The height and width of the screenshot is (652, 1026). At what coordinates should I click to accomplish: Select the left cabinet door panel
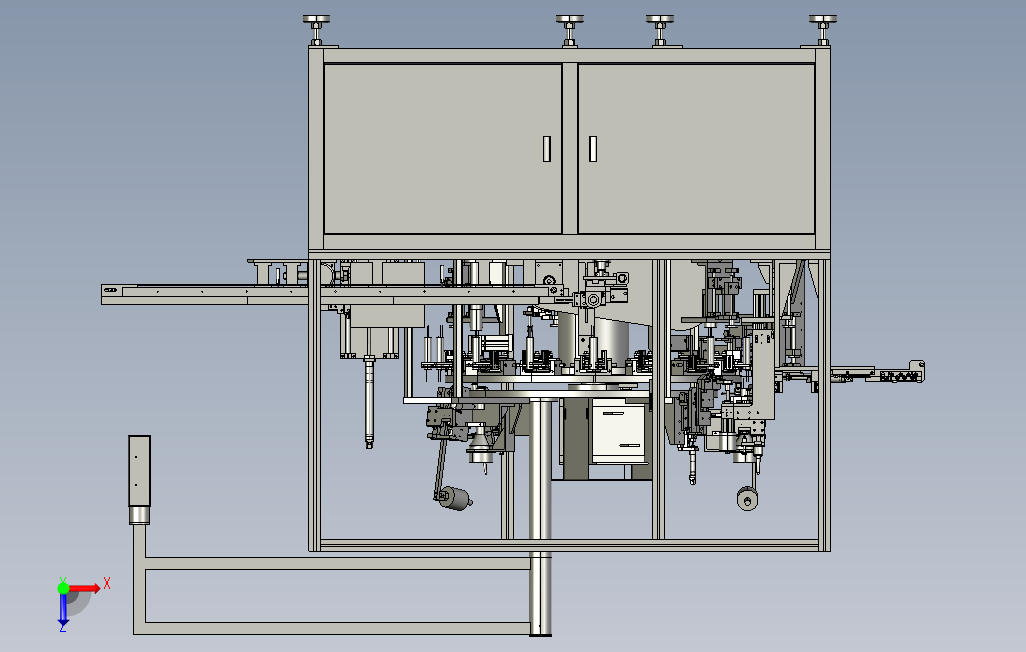443,149
